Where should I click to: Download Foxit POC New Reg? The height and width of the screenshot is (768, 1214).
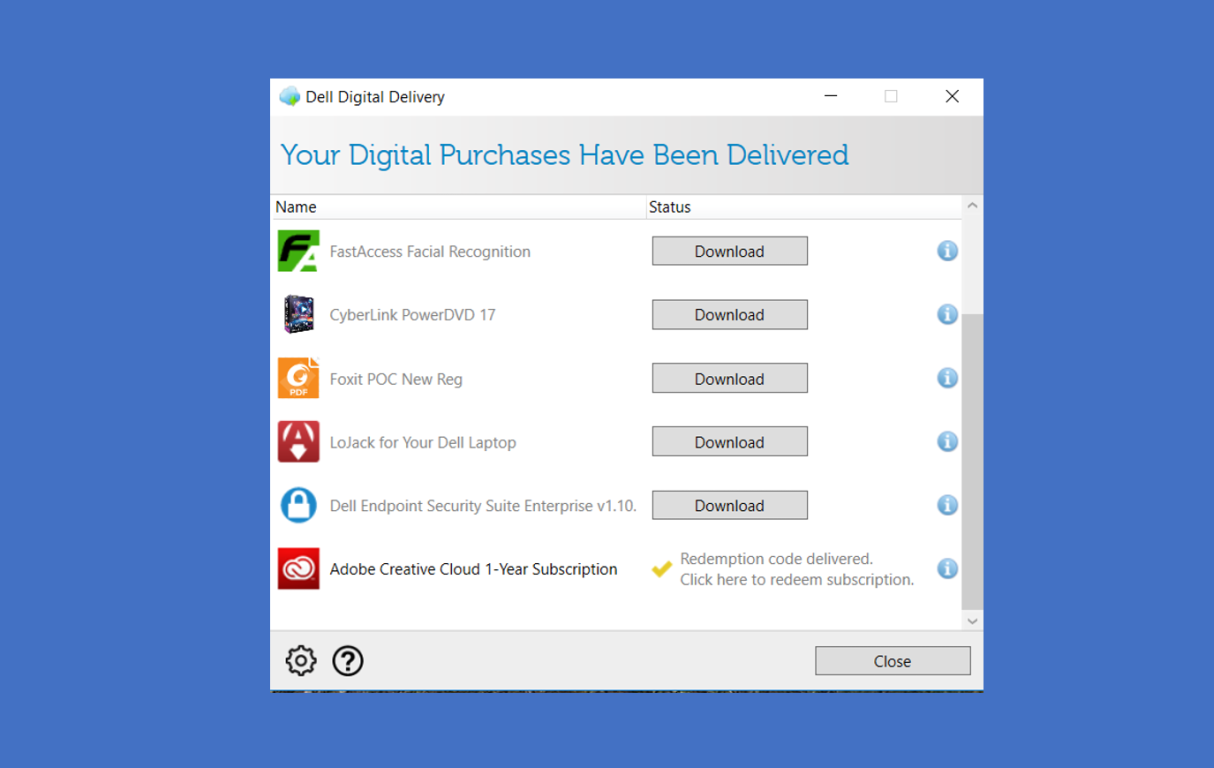coord(730,378)
